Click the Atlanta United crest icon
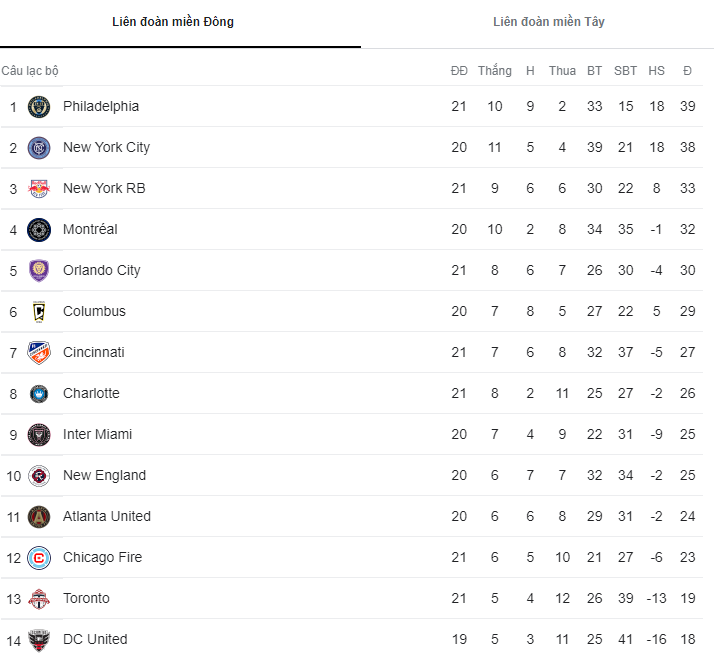This screenshot has height=665, width=714. (39, 517)
